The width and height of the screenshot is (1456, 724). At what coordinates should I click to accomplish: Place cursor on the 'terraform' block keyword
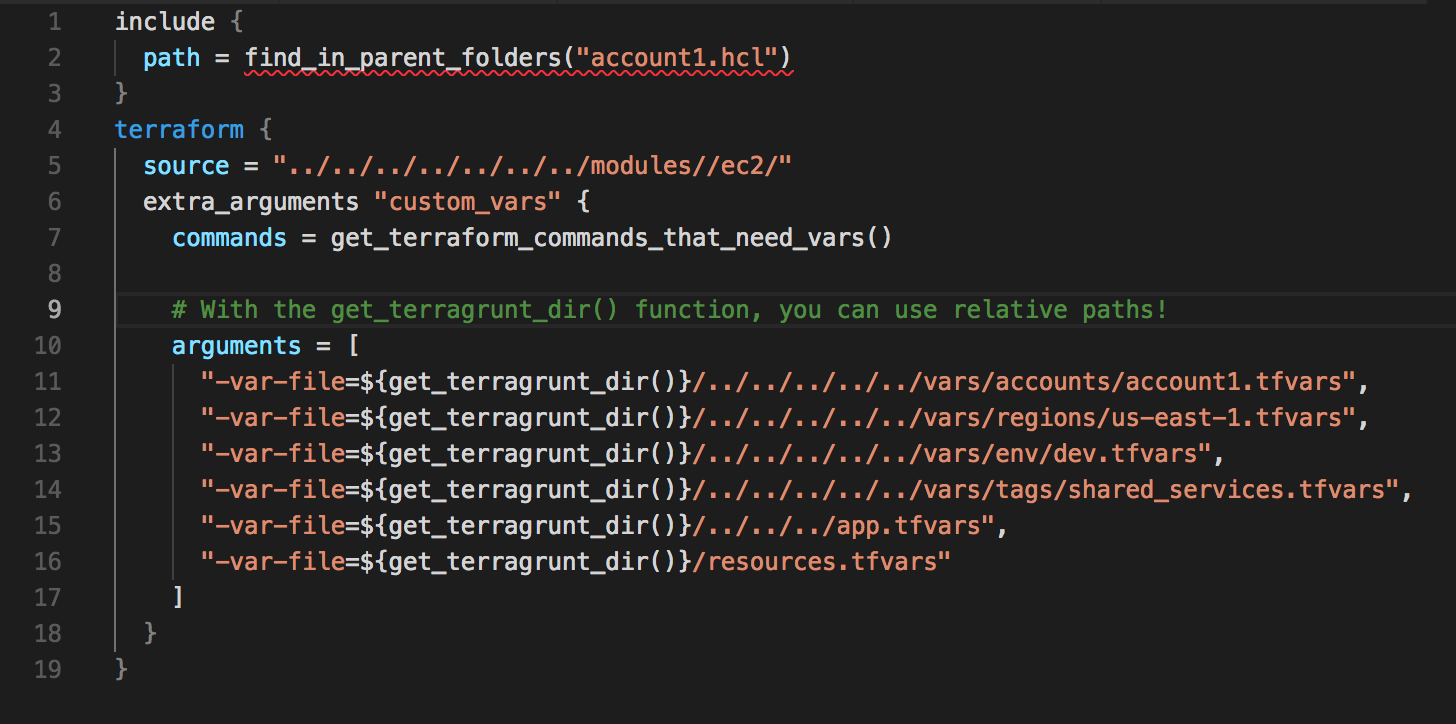179,129
